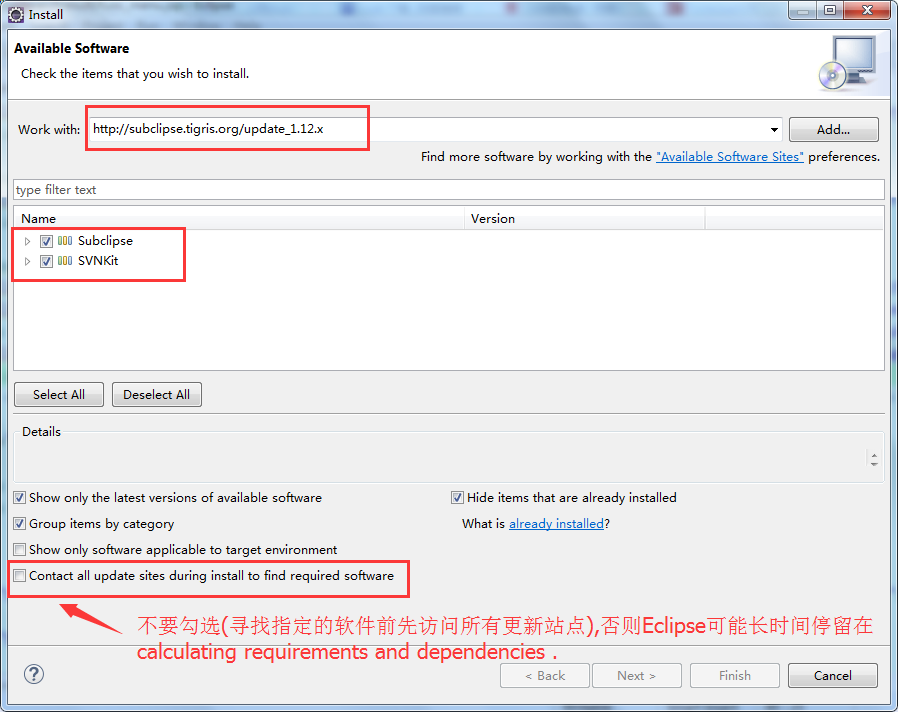Expand the Subclipse tree node

[x=27, y=241]
